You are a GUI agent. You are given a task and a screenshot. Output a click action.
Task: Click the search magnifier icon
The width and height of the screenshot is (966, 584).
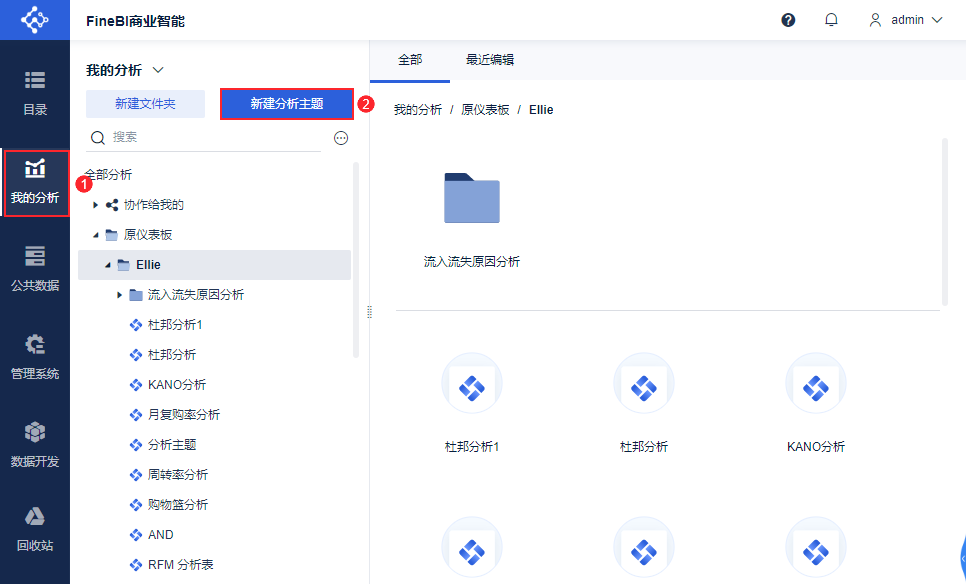click(98, 137)
